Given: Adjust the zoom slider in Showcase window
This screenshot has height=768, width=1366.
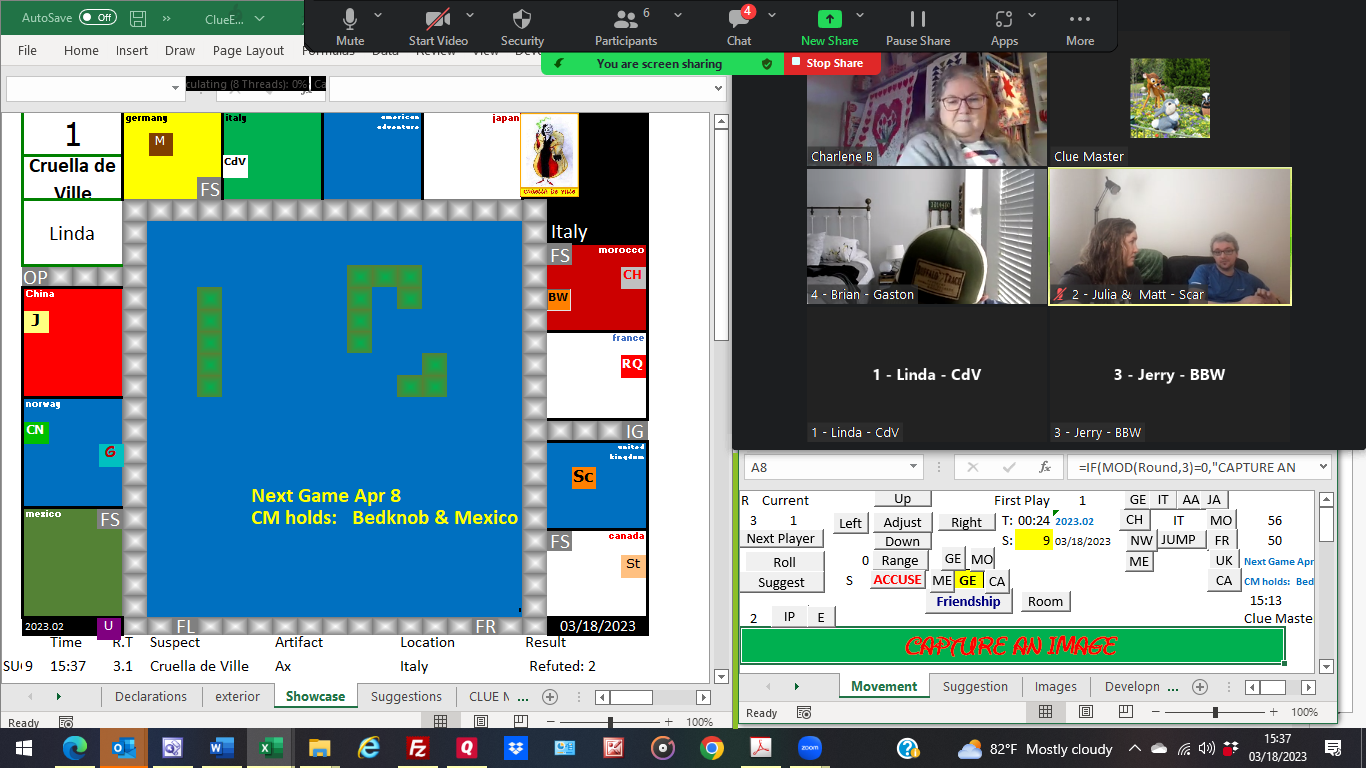Looking at the screenshot, I should click(x=610, y=721).
